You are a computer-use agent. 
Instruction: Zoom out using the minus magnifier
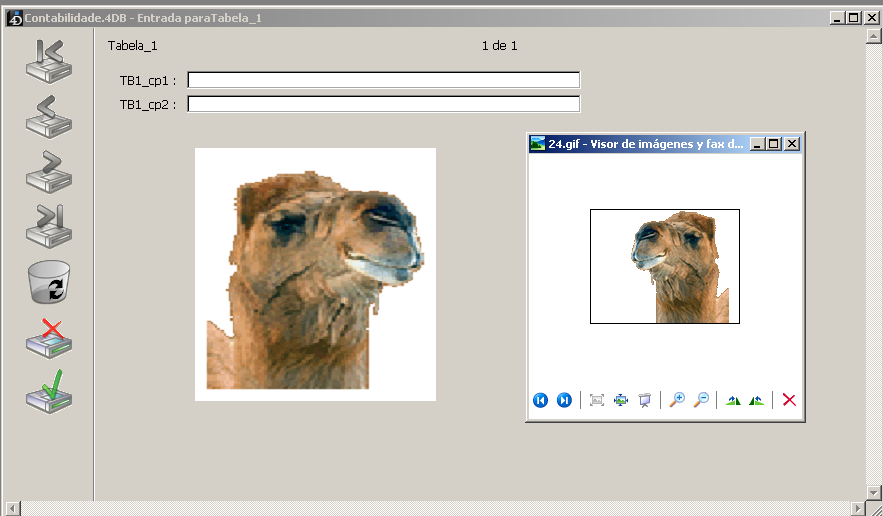coord(702,400)
